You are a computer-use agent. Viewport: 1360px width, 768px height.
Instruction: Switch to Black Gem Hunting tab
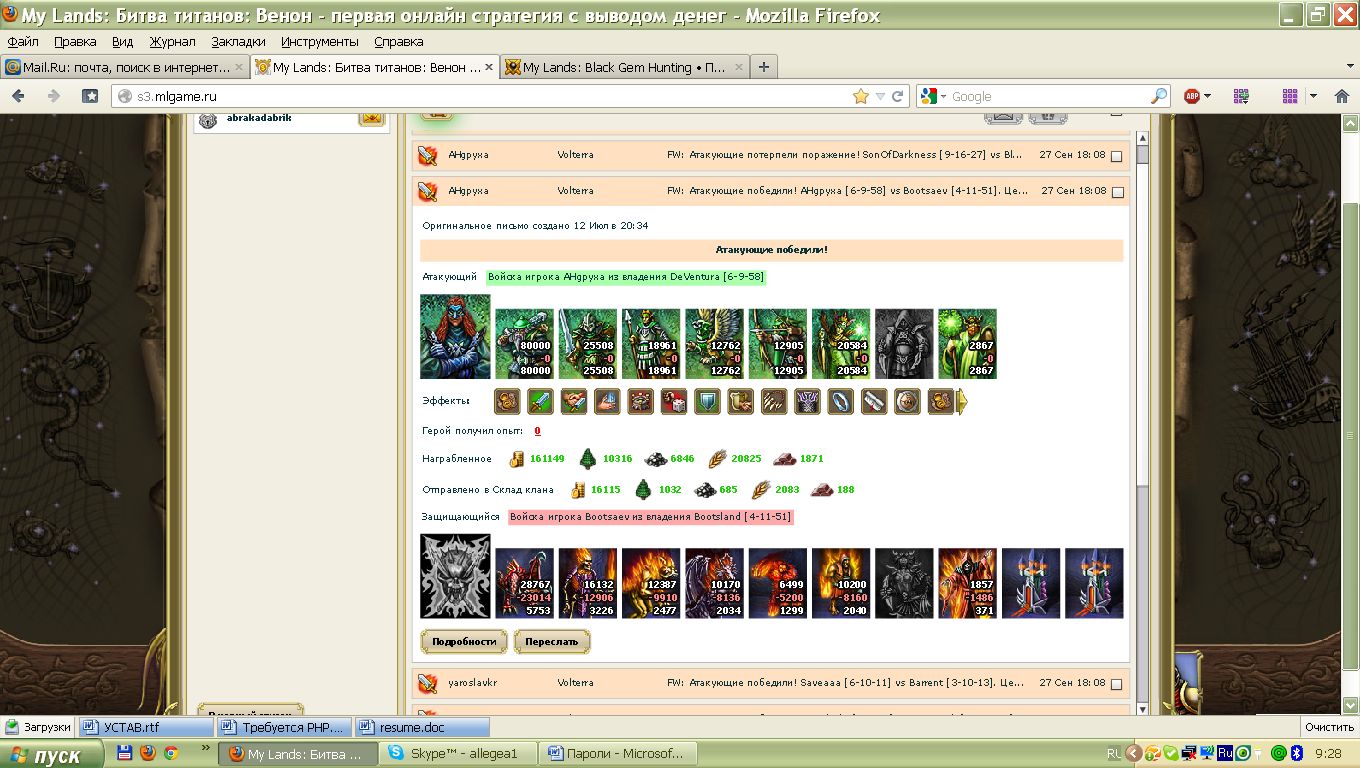pos(615,67)
